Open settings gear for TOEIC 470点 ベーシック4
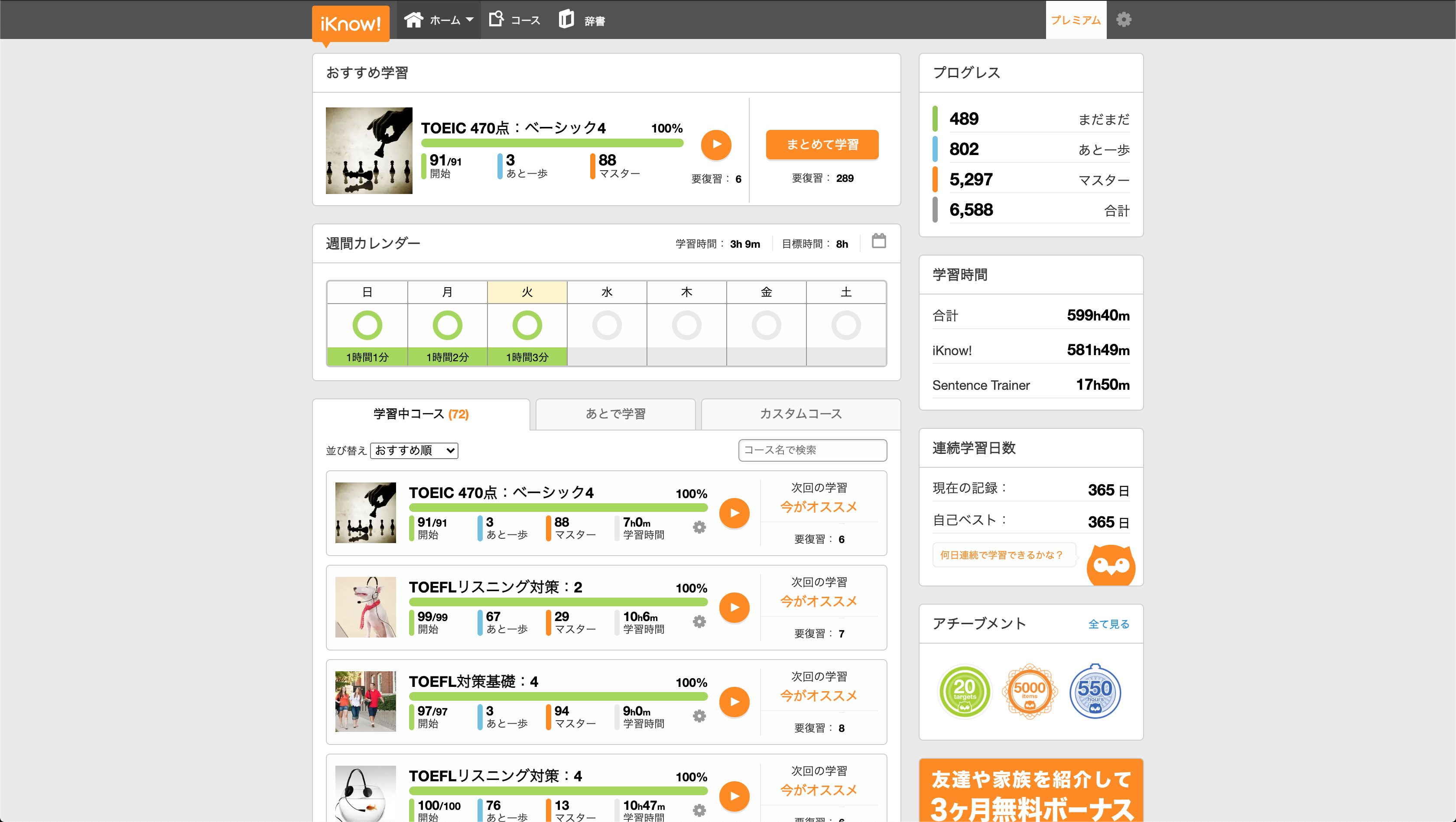This screenshot has height=822, width=1456. (699, 527)
